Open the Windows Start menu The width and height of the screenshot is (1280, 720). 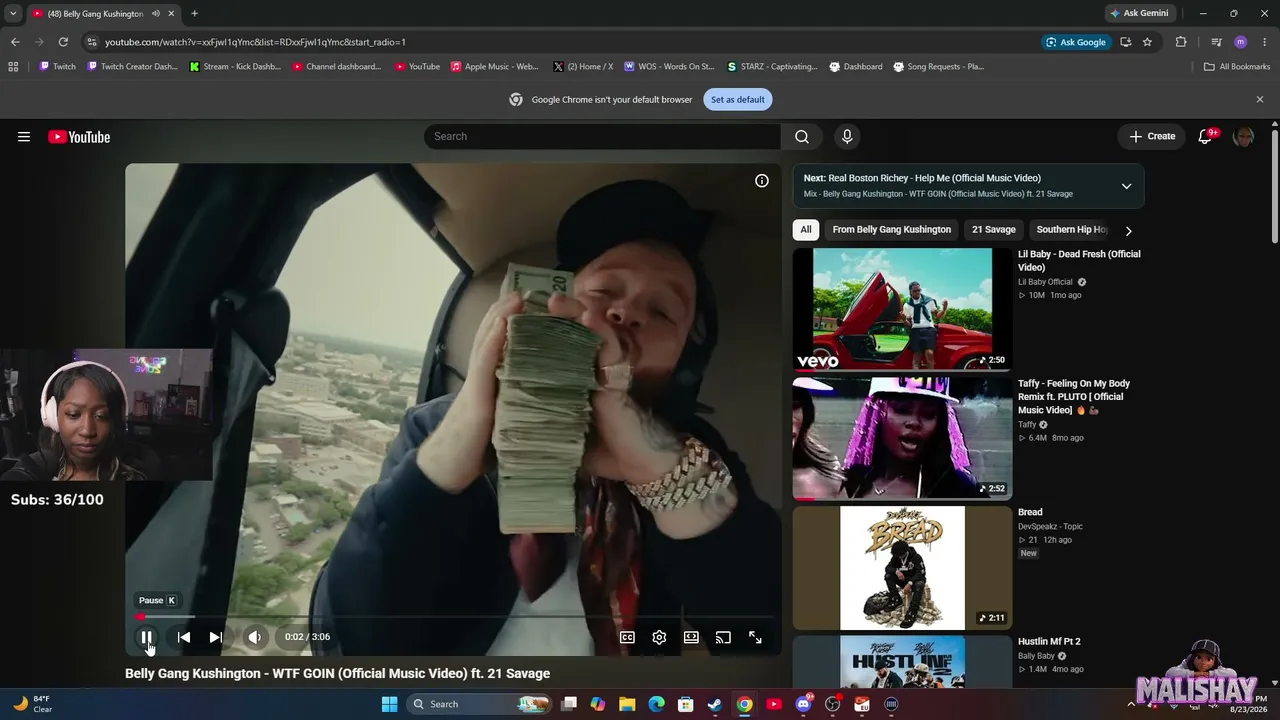point(390,704)
